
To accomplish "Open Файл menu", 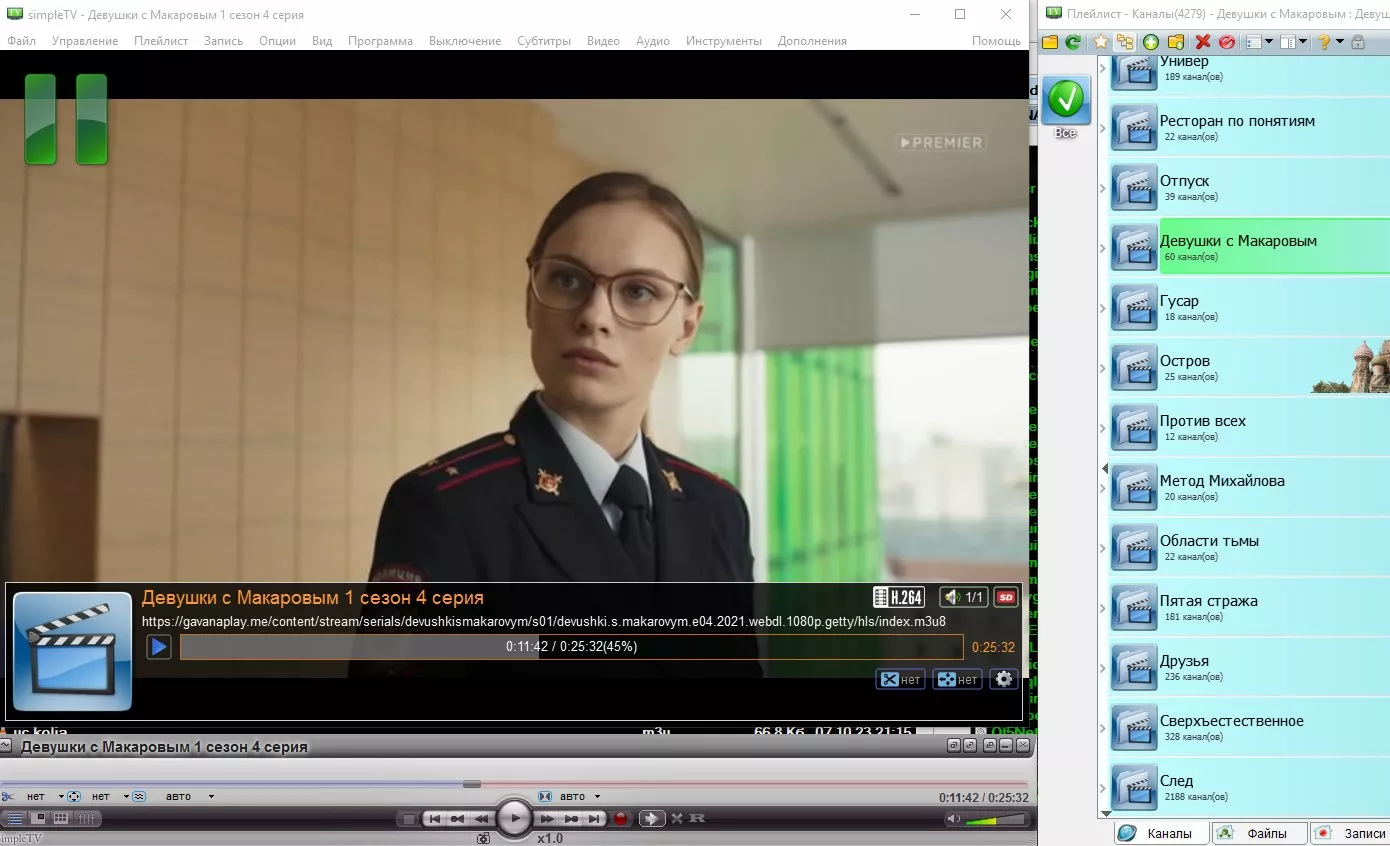I will (x=21, y=41).
